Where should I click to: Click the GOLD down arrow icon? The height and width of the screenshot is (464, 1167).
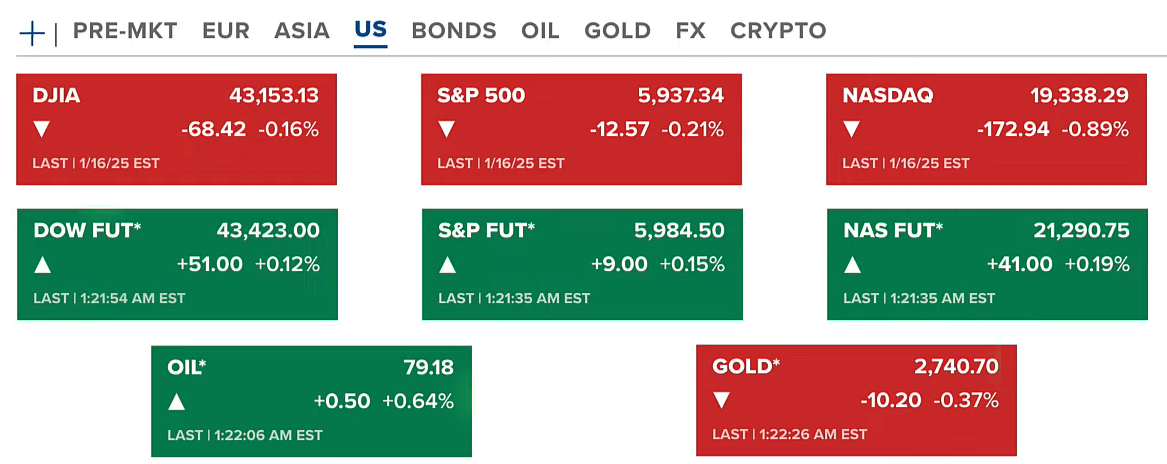(722, 401)
